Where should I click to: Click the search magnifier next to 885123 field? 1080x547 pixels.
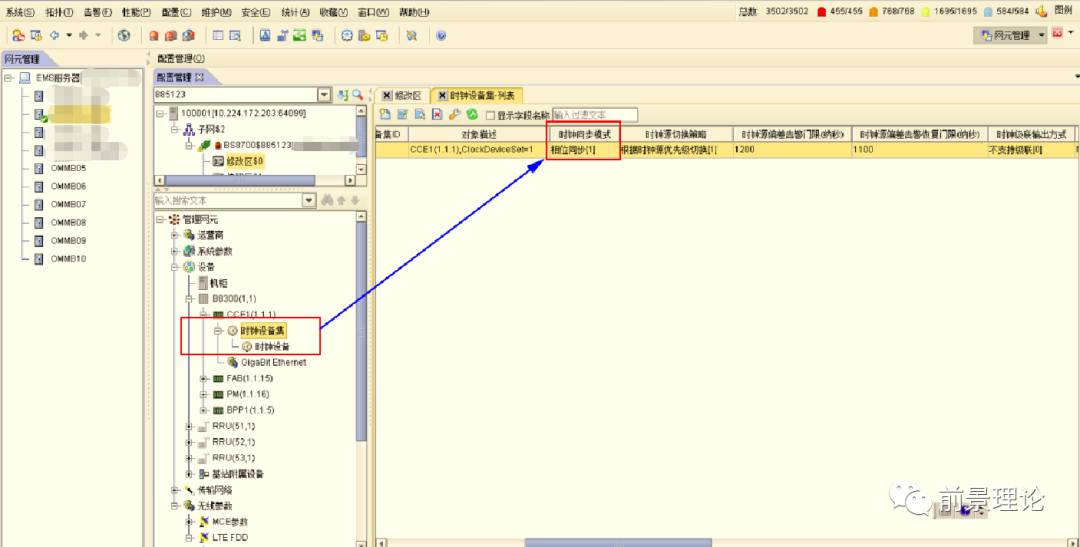click(x=358, y=95)
